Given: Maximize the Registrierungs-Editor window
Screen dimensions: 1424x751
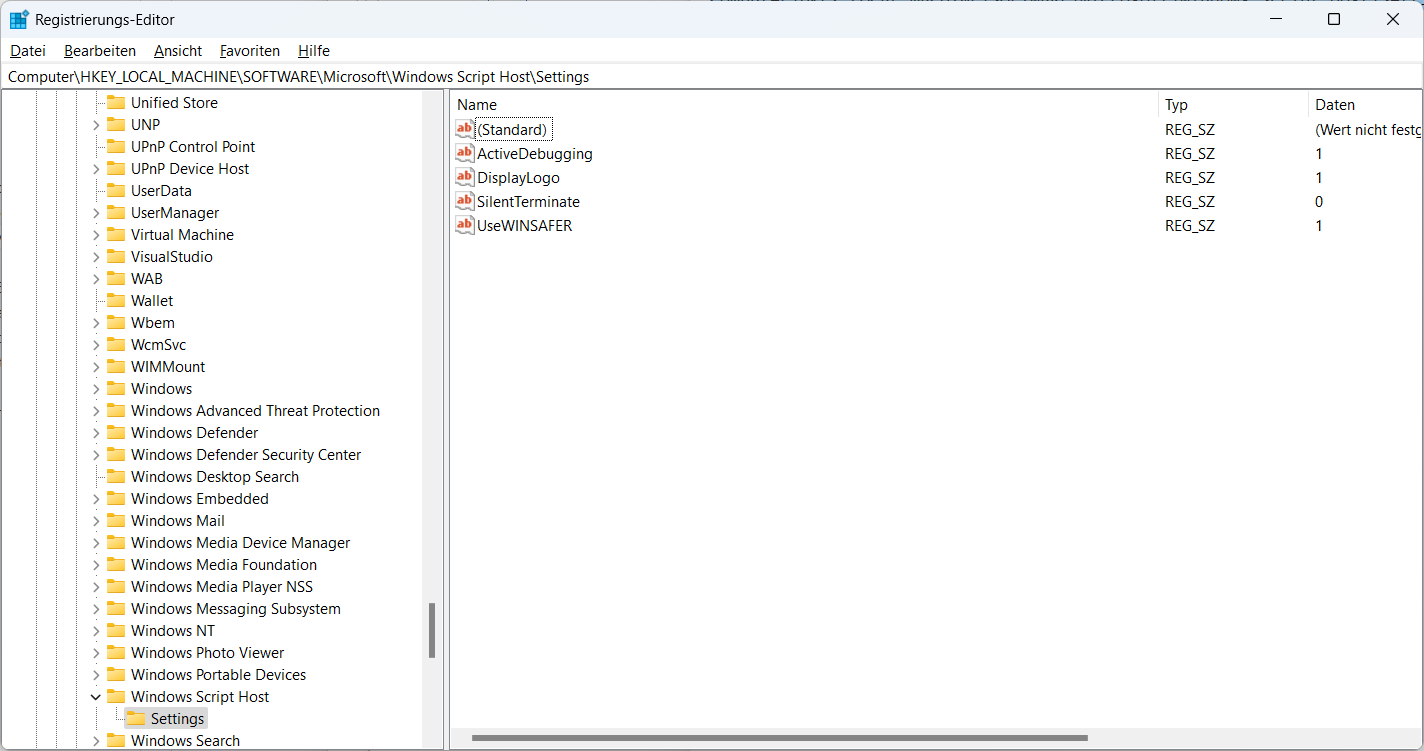Looking at the screenshot, I should [x=1334, y=19].
